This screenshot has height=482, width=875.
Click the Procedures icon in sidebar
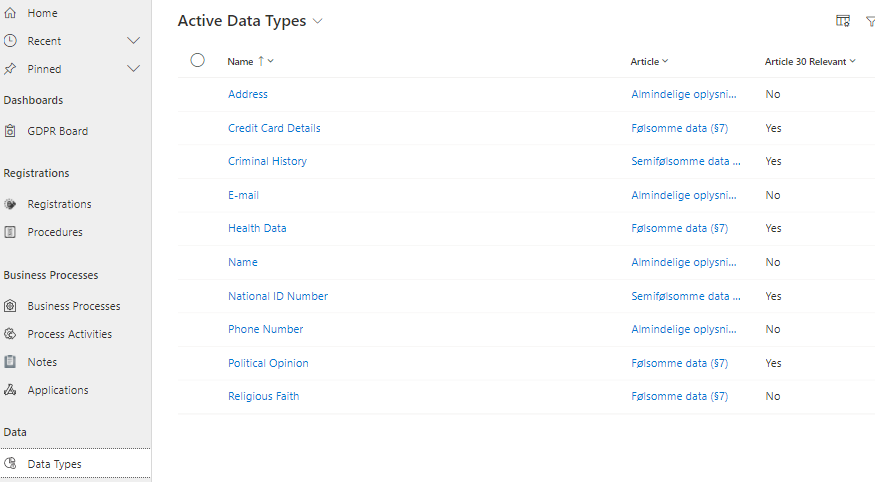click(10, 232)
